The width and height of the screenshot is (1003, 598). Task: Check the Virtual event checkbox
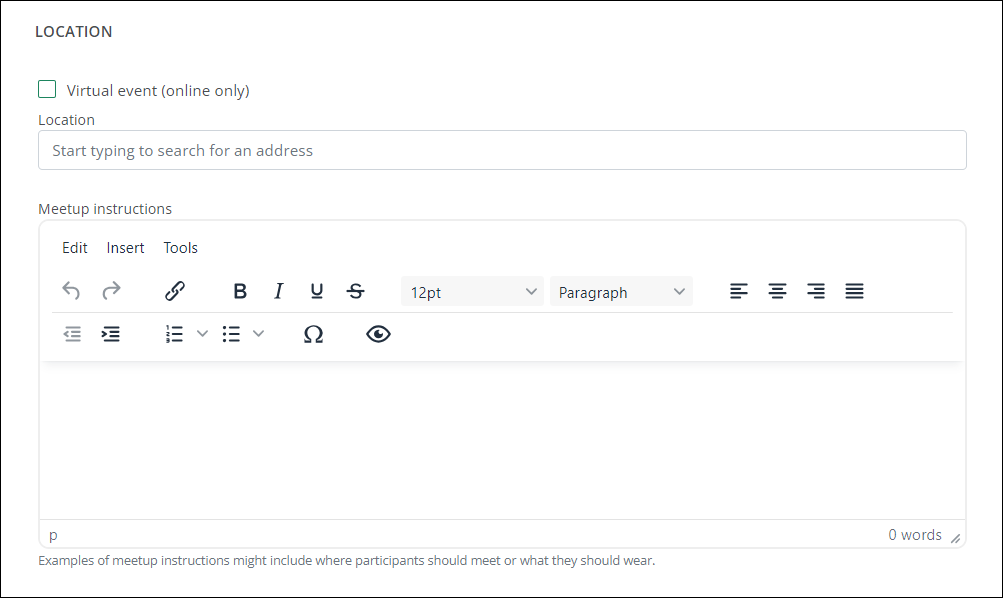[x=47, y=89]
